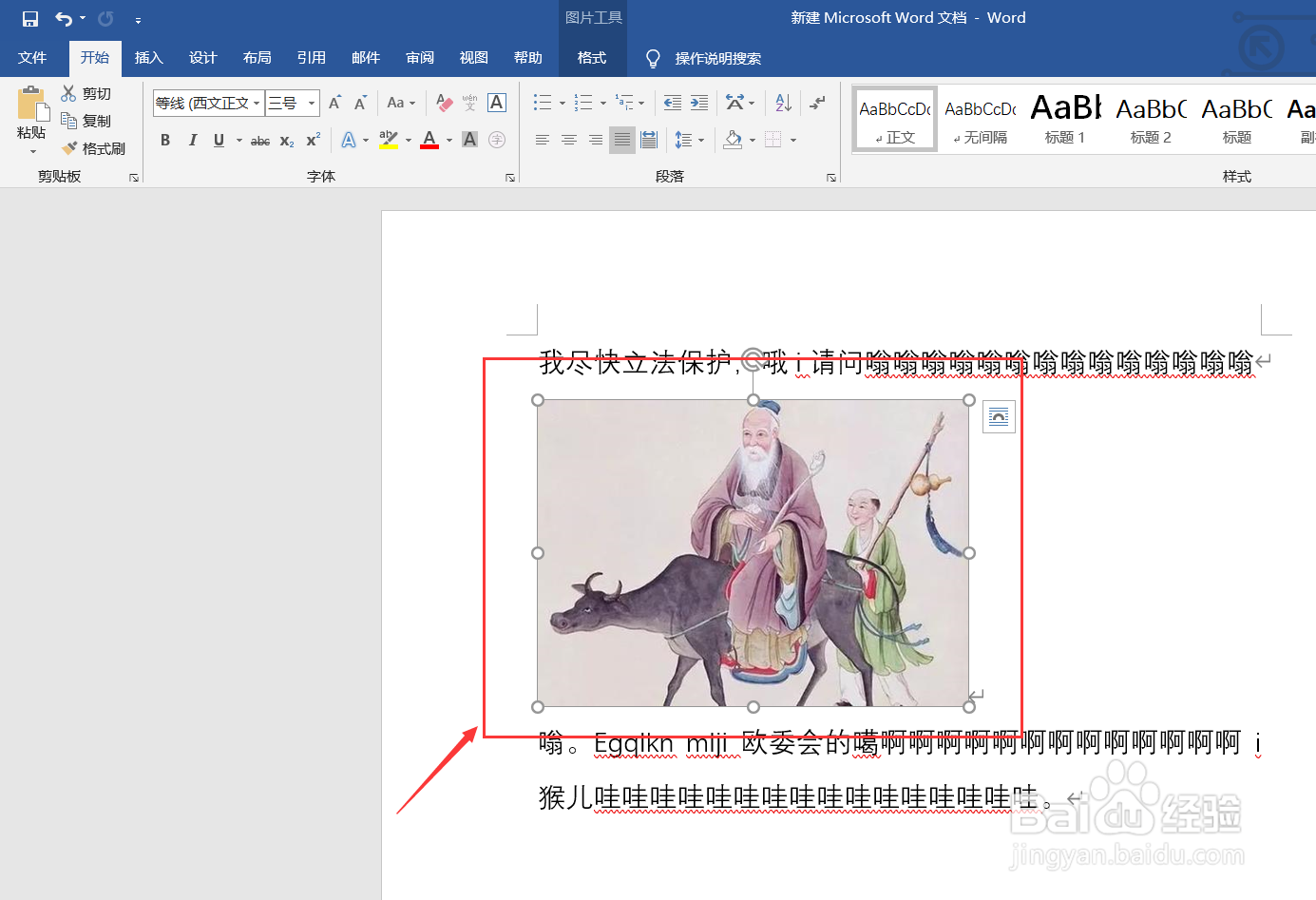Click the character border A icon
Screen dimensions: 1316x900
496,103
